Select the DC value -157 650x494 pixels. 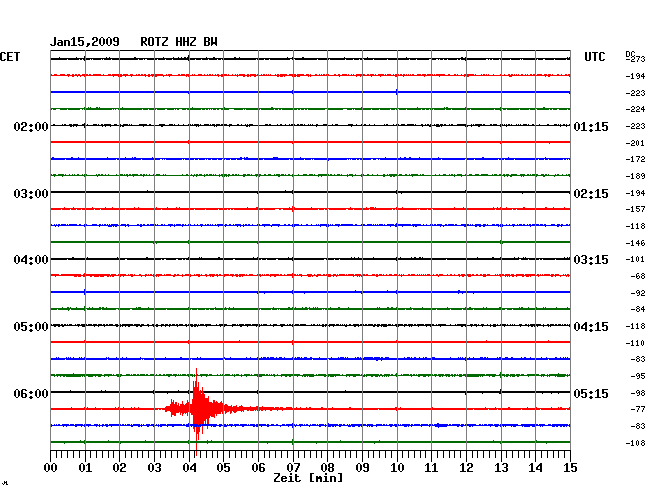pyautogui.click(x=635, y=209)
